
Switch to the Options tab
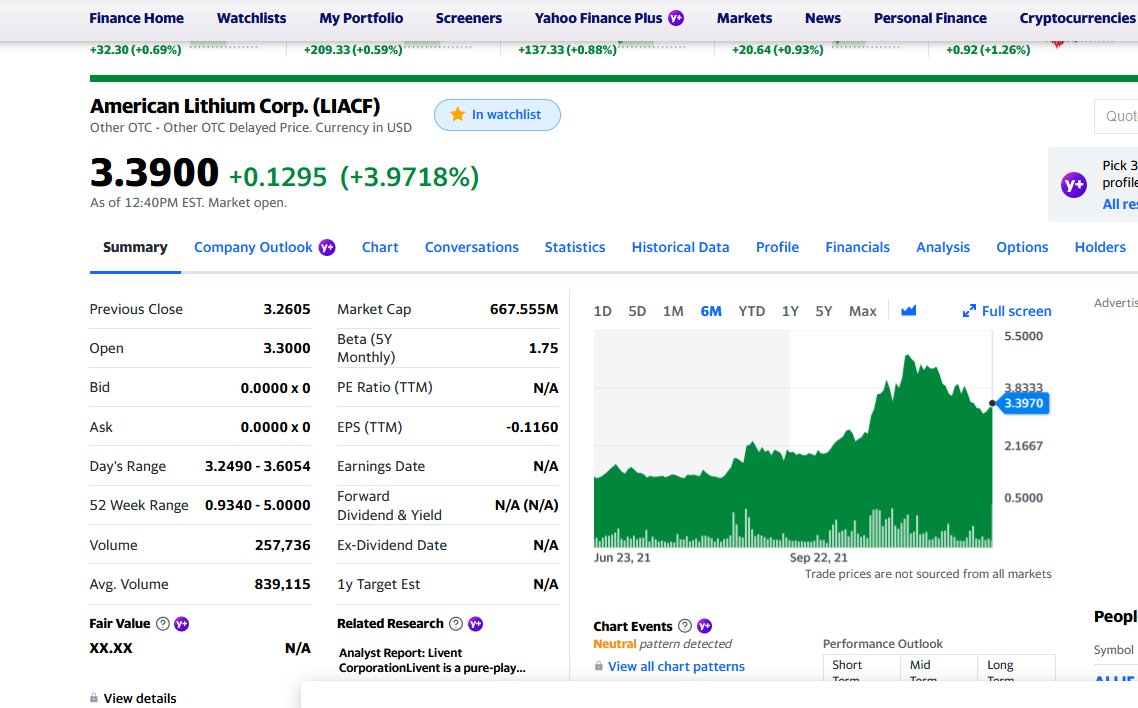(1022, 247)
